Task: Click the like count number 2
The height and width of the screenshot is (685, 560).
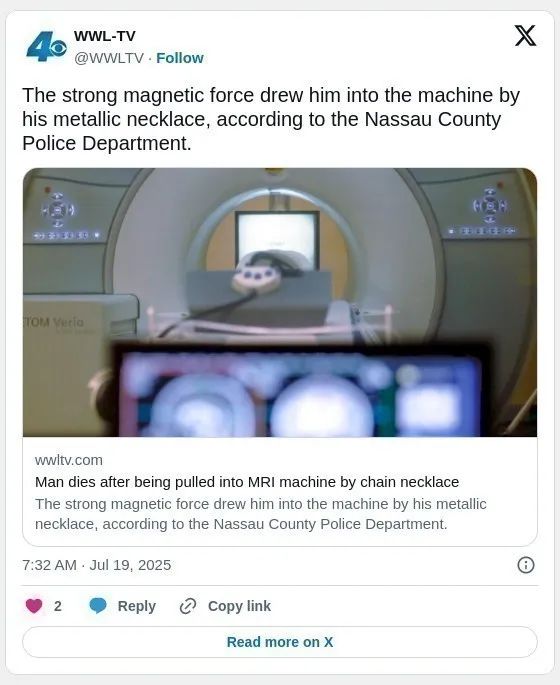Action: point(58,606)
